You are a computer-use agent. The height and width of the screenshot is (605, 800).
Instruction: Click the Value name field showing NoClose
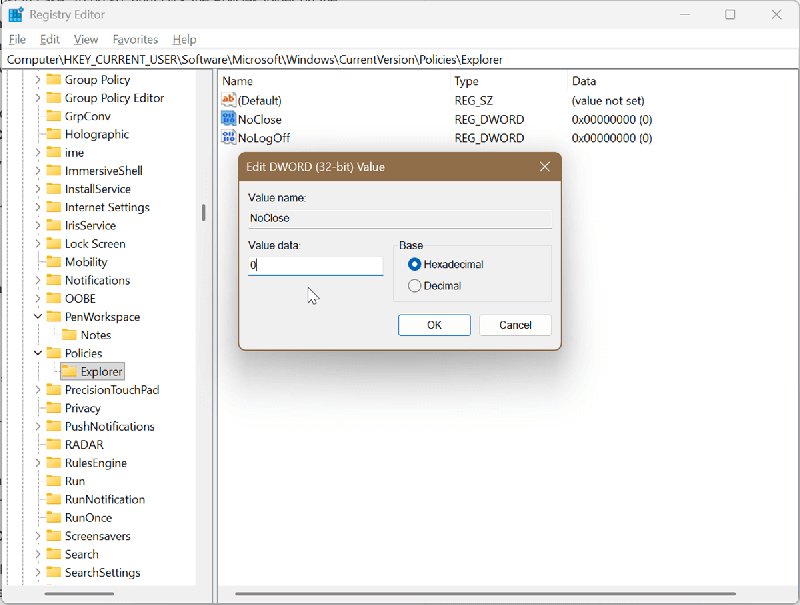point(399,219)
